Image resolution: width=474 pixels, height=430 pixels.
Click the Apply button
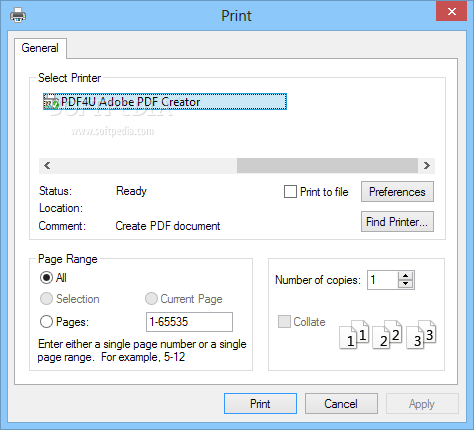(422, 404)
